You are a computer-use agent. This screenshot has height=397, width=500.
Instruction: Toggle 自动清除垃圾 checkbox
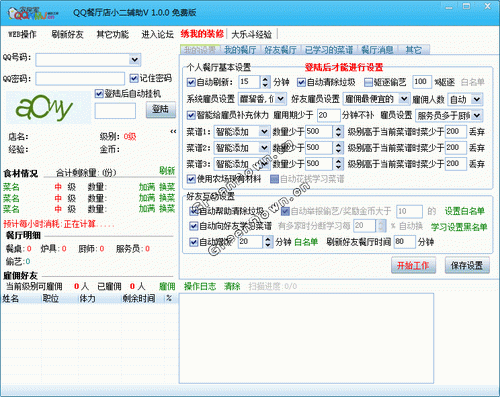coord(301,82)
